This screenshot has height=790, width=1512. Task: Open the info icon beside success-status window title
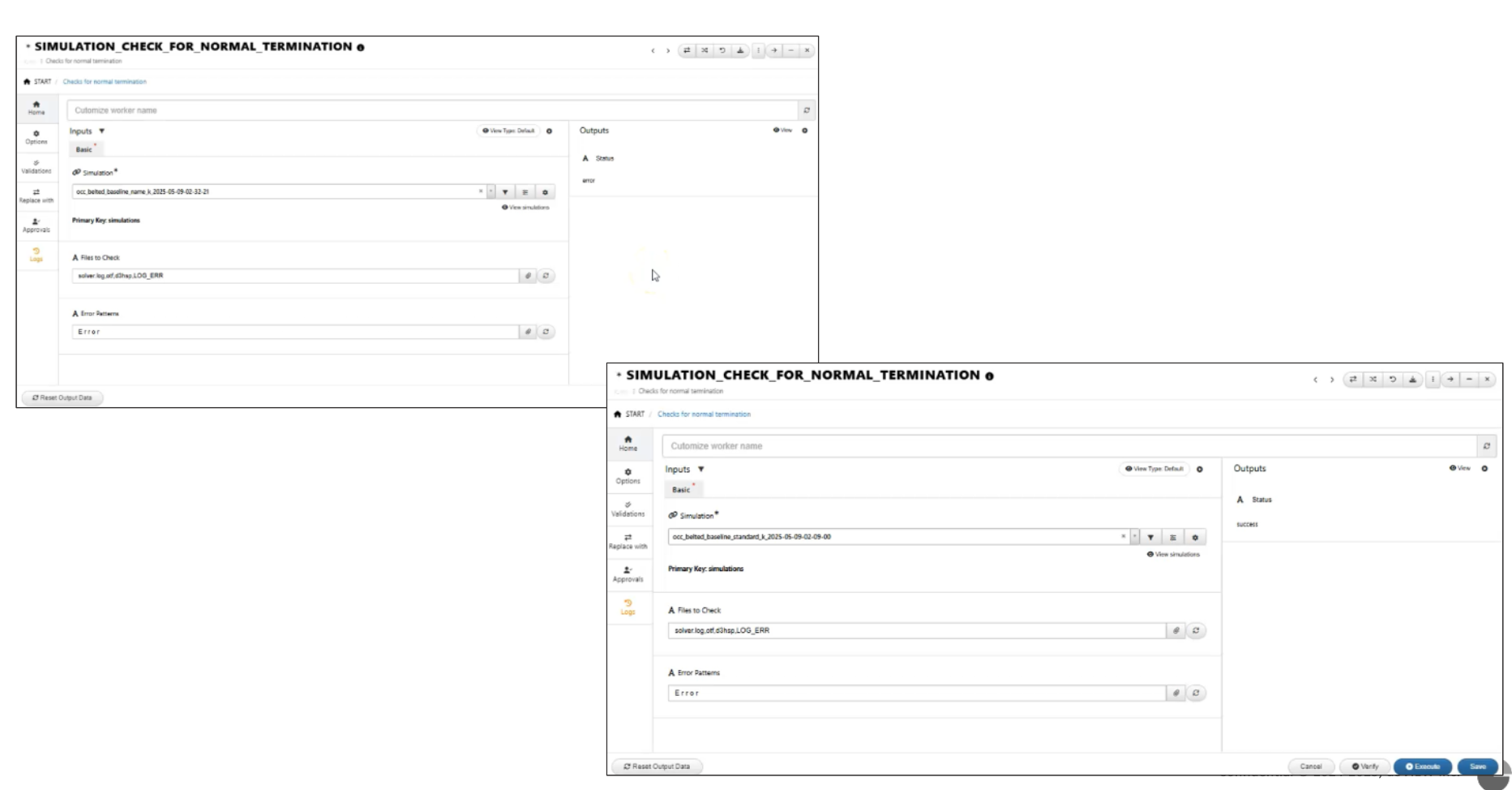coord(989,376)
